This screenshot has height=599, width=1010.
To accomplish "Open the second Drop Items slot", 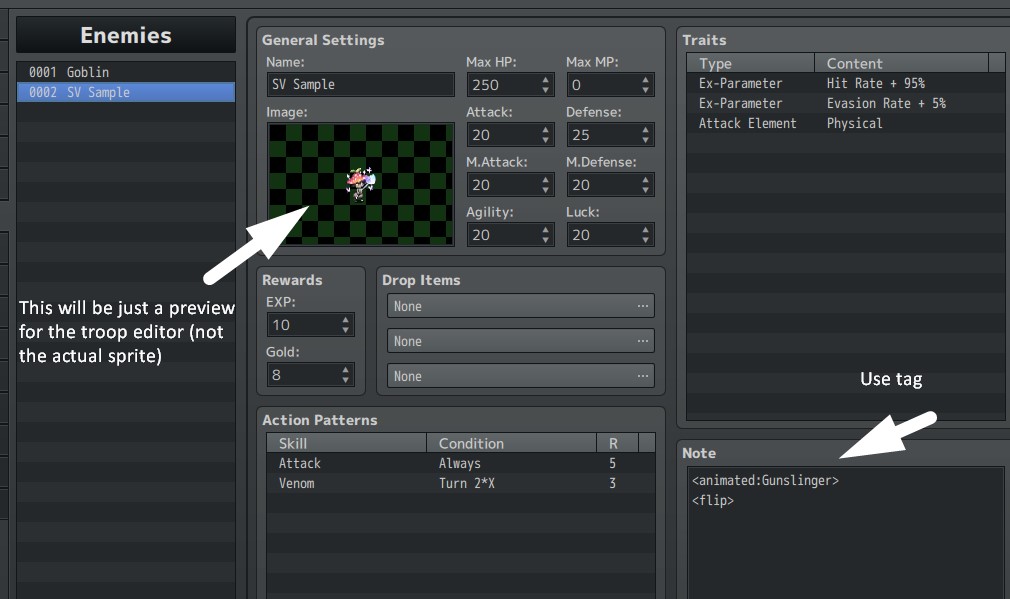I will (520, 341).
